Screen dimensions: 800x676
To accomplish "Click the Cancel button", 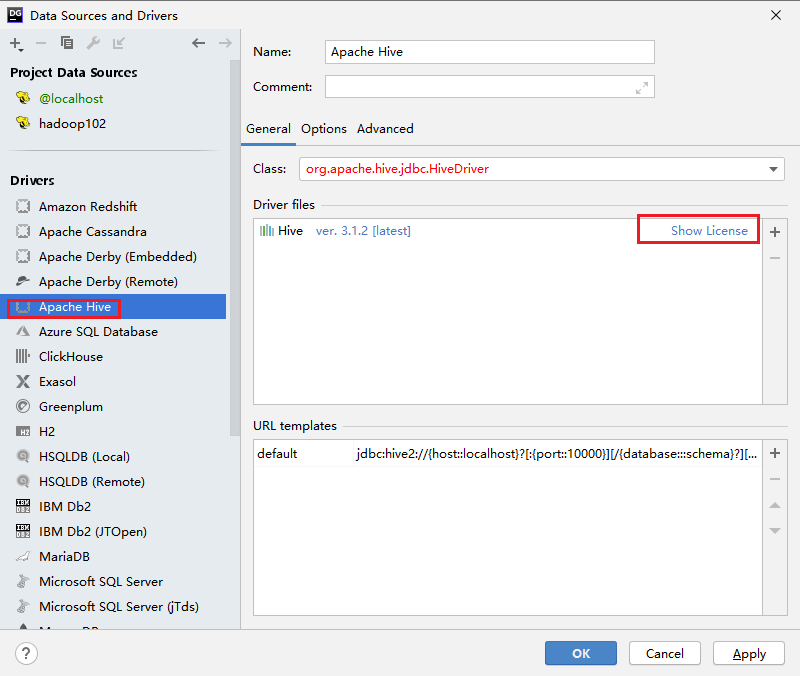I will pyautogui.click(x=665, y=654).
